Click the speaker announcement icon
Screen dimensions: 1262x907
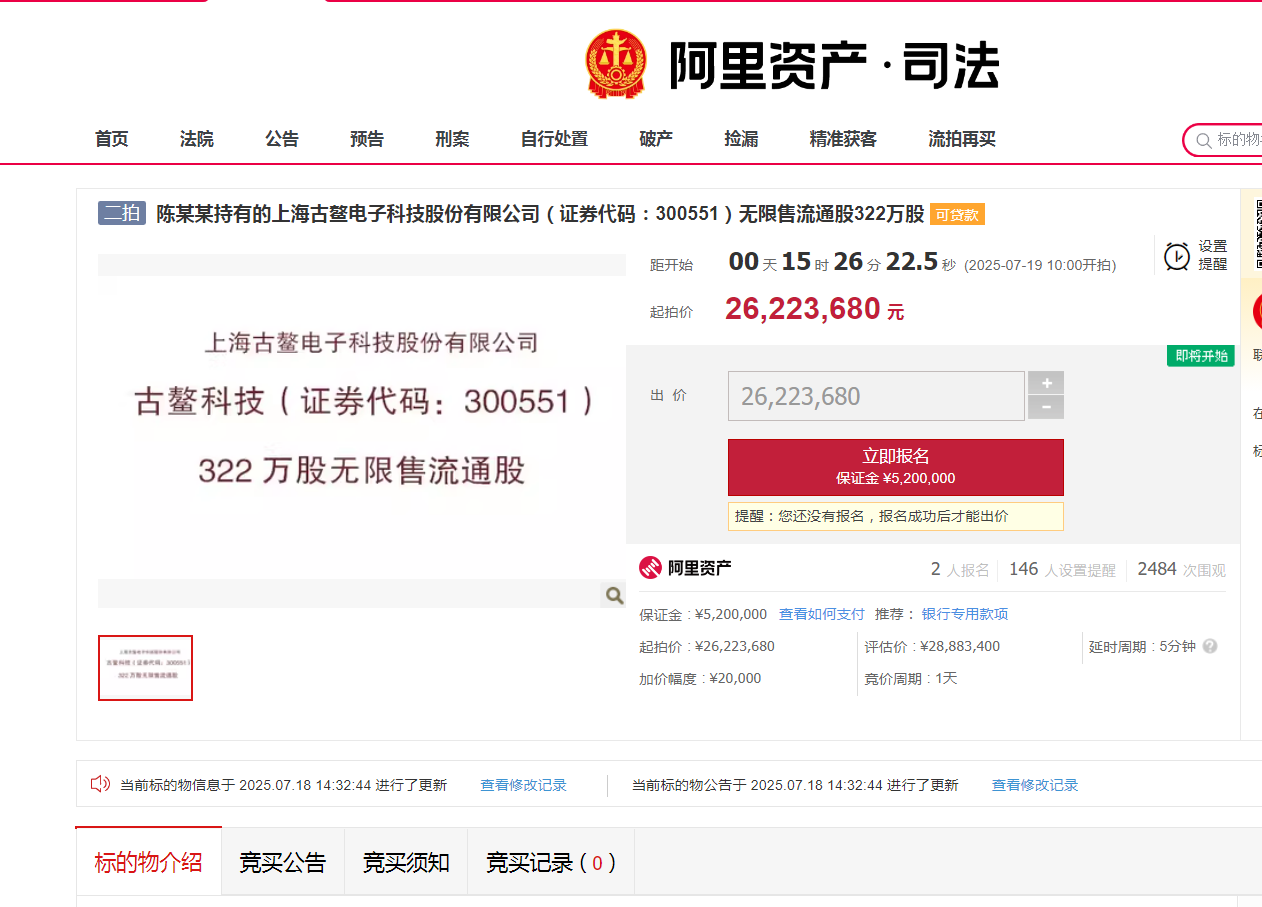[x=100, y=784]
